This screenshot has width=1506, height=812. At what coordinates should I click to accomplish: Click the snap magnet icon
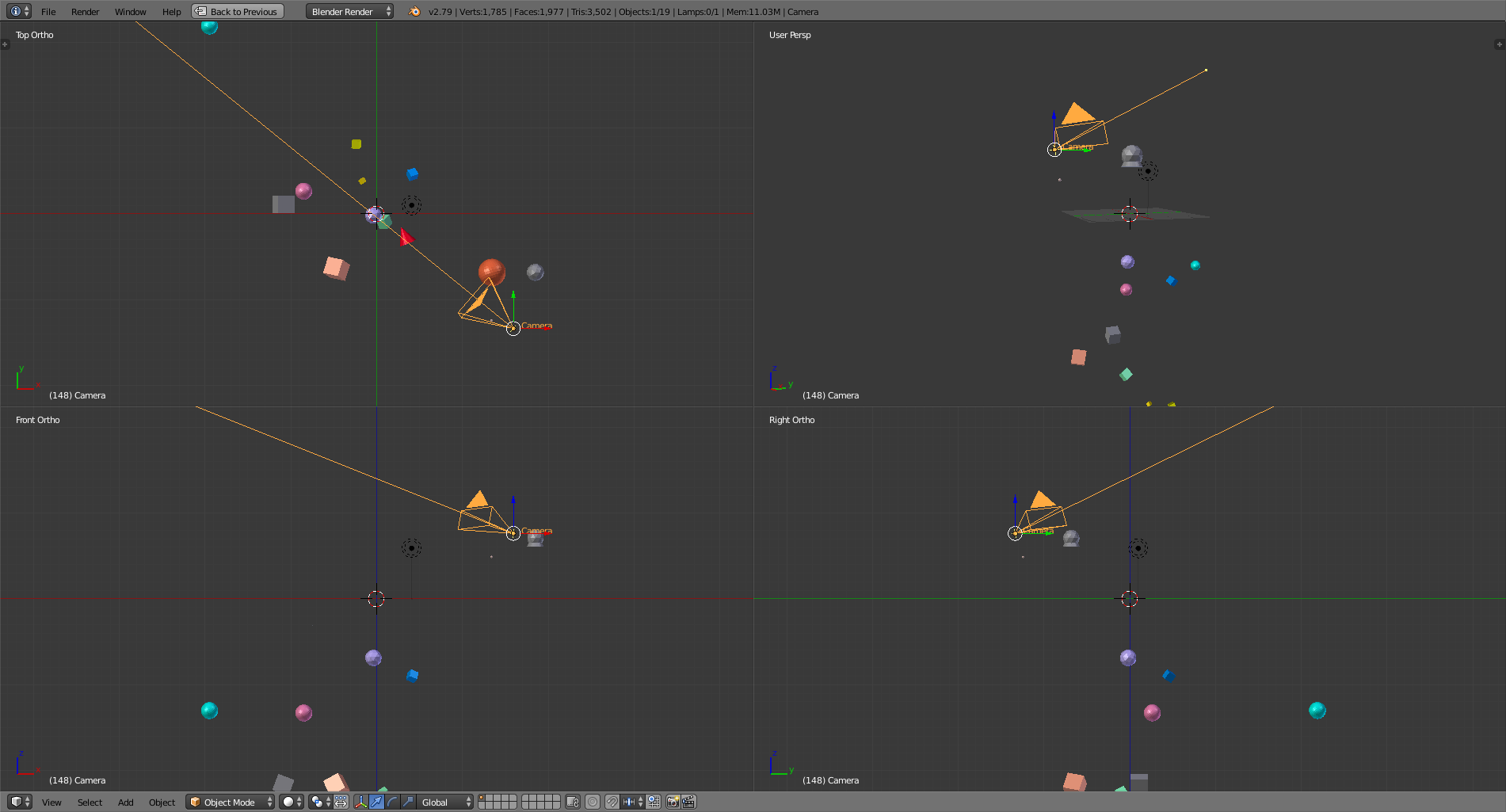(x=612, y=802)
